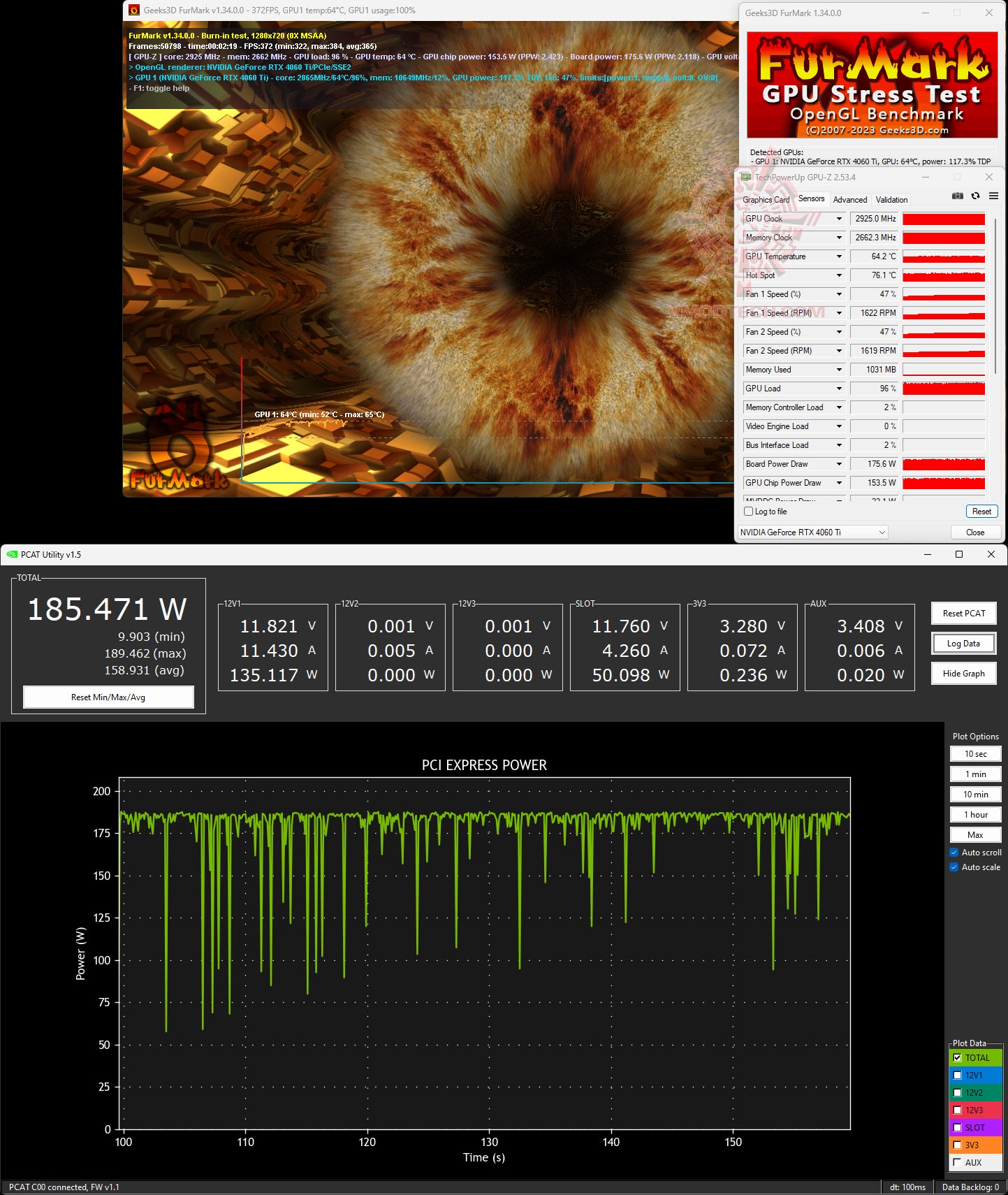Viewport: 1008px width, 1195px height.
Task: Click the 185.471 W total power reading
Action: (108, 609)
